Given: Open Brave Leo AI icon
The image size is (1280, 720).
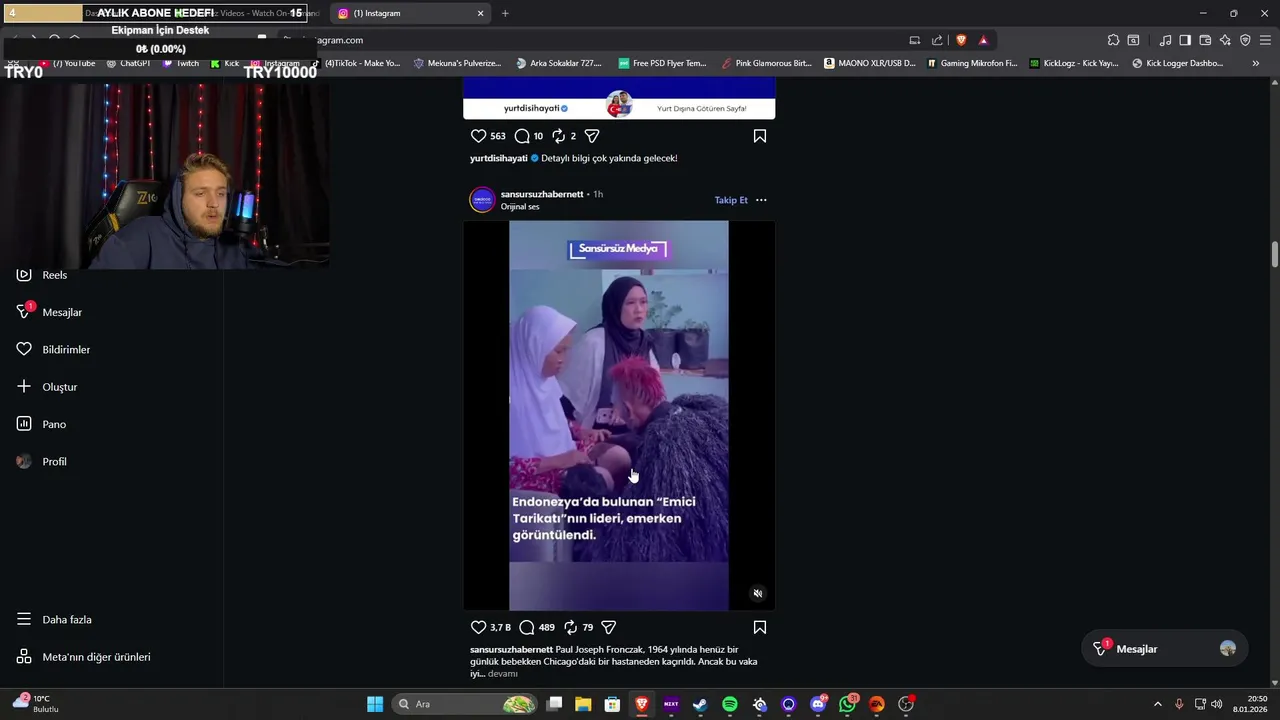Looking at the screenshot, I should pyautogui.click(x=1225, y=40).
